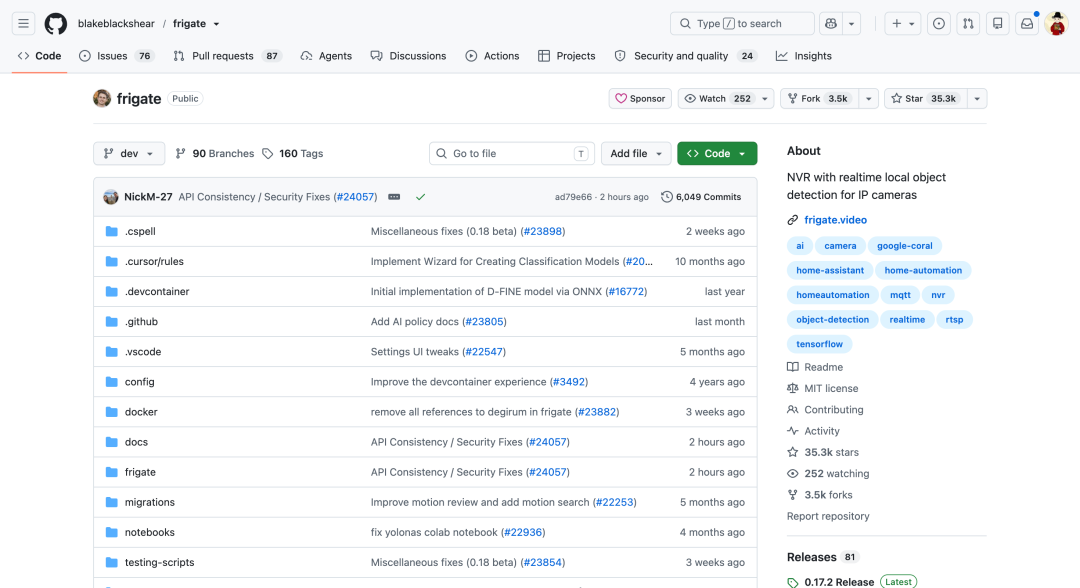View the 90 Branches link
1080x588 pixels.
215,154
